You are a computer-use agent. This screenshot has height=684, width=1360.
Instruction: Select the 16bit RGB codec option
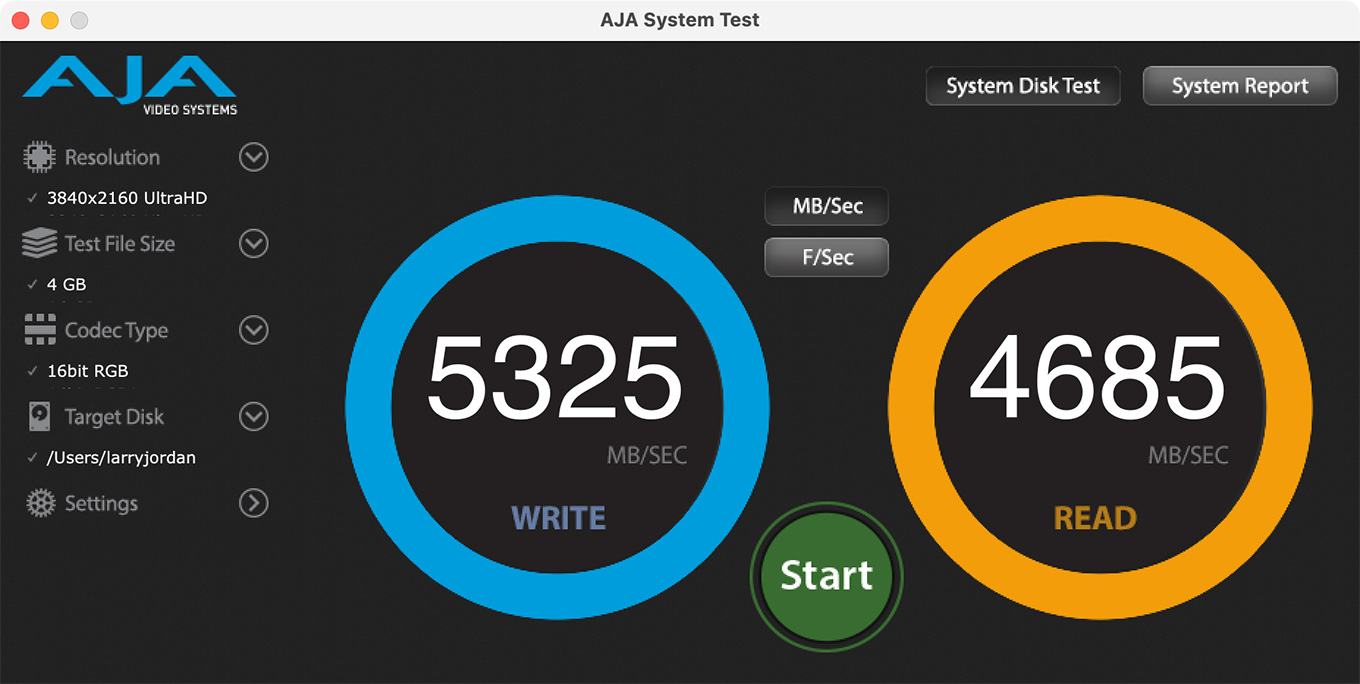[x=88, y=371]
